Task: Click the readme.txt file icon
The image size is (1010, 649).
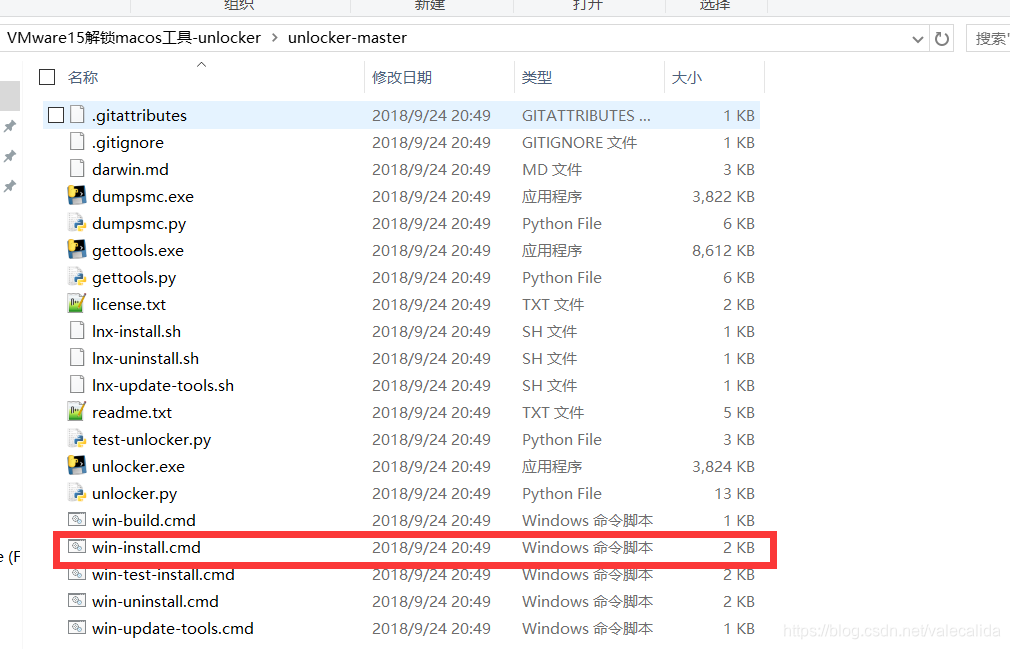Action: tap(77, 412)
